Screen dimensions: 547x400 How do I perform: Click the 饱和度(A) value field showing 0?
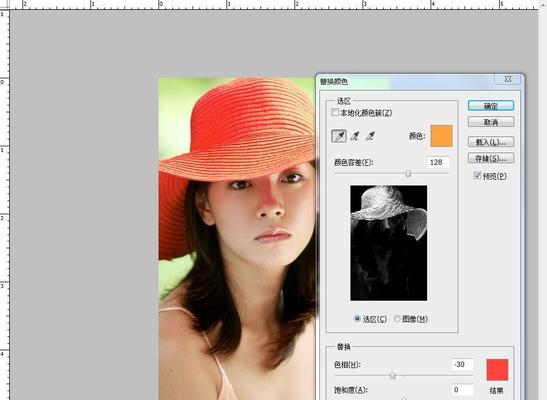pyautogui.click(x=463, y=390)
